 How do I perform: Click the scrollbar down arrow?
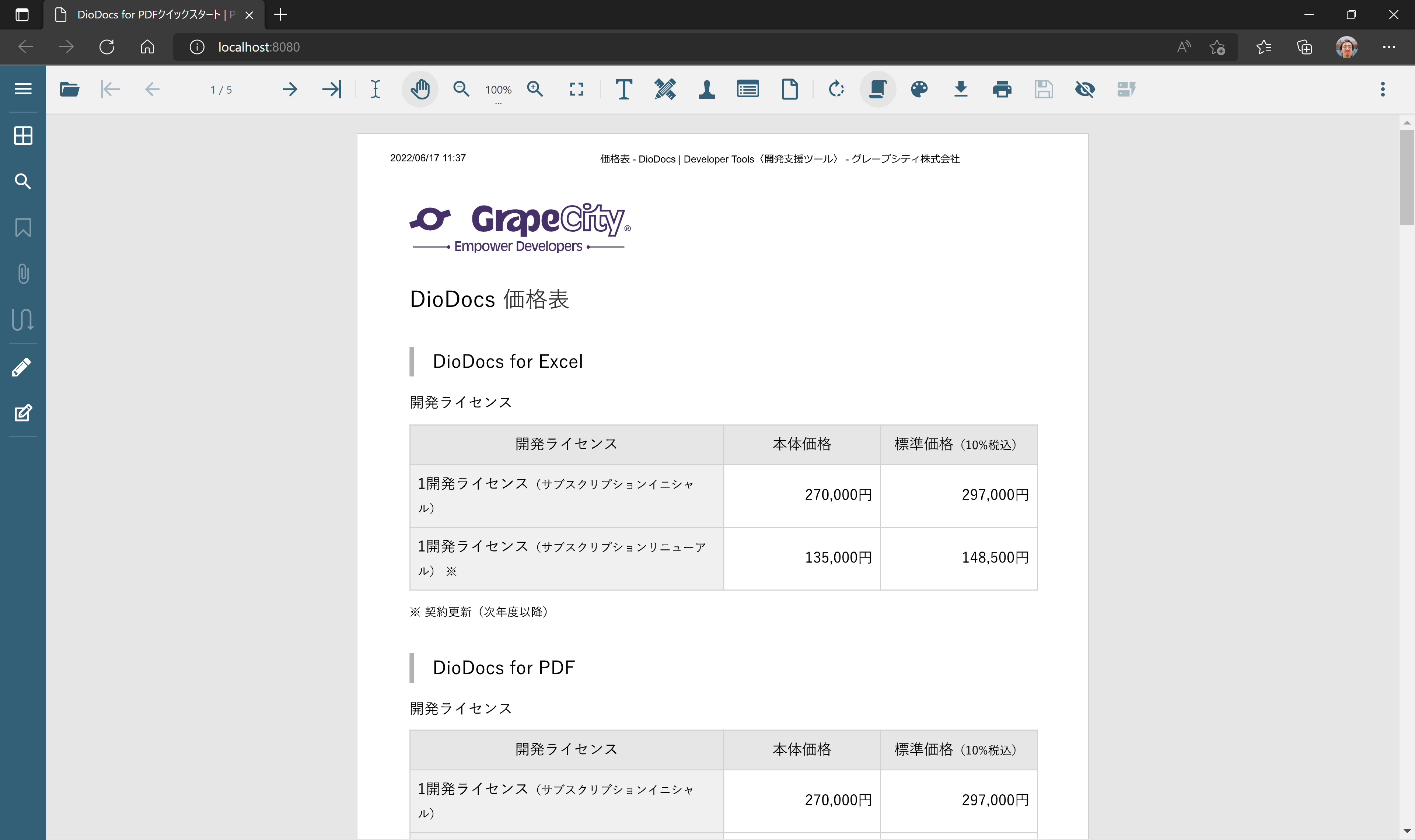tap(1407, 832)
